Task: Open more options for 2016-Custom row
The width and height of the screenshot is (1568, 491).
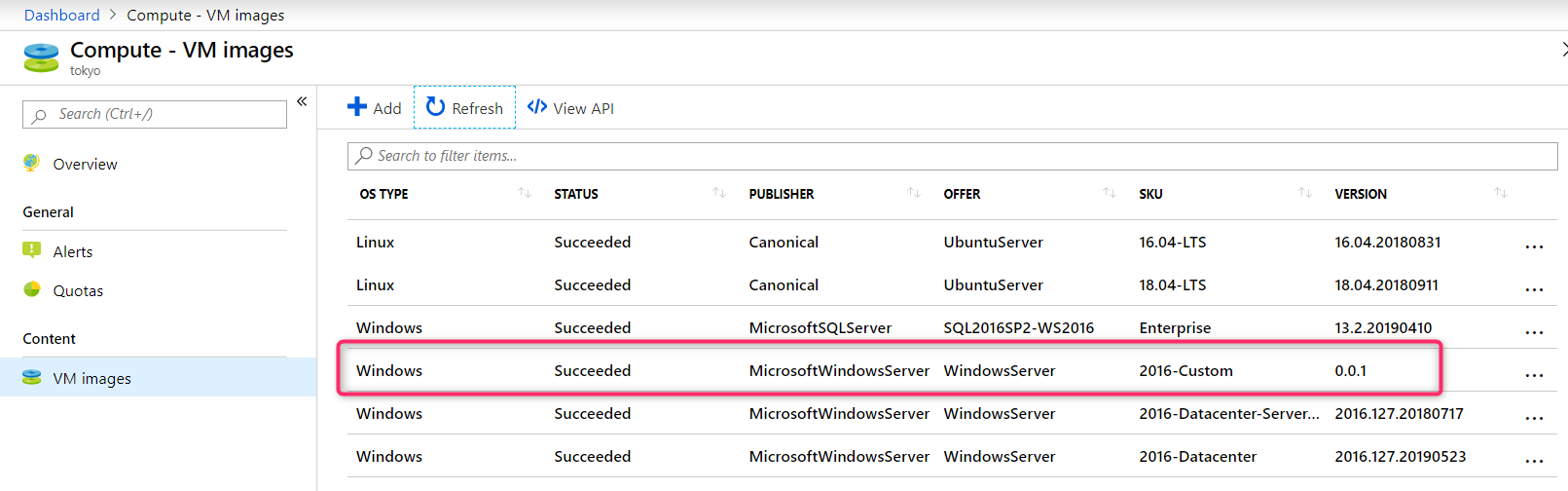Action: pos(1535,375)
